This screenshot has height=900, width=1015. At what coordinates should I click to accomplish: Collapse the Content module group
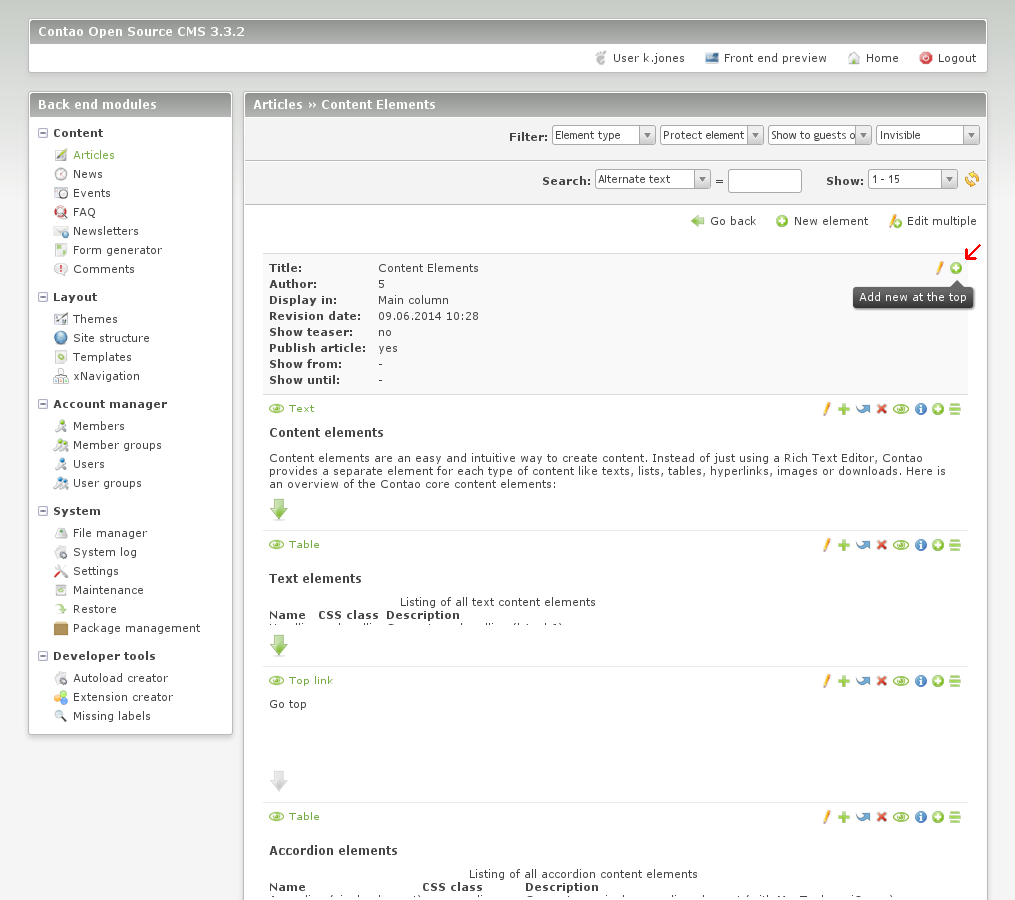tap(43, 133)
